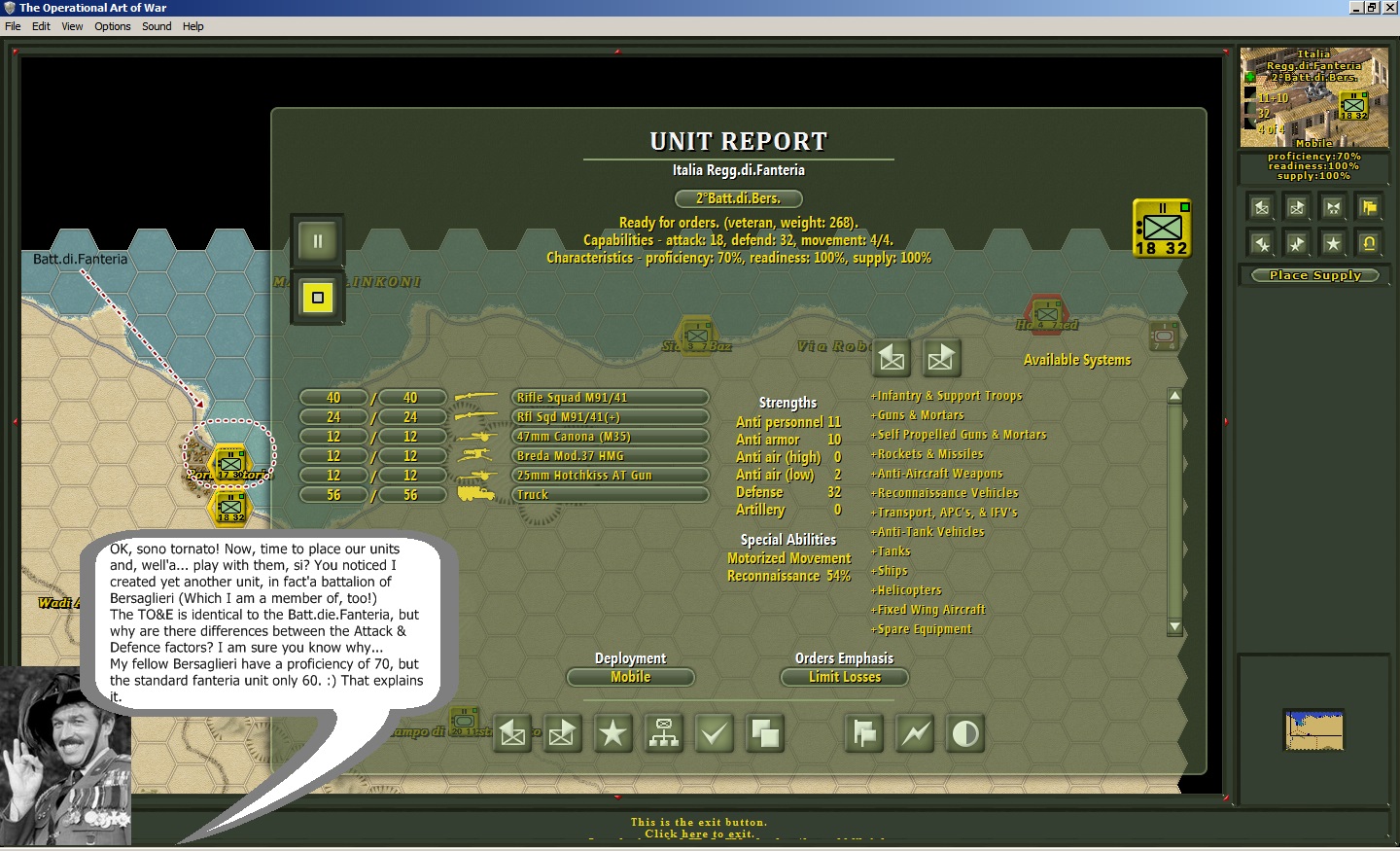Select previous unit icon in right side panel
Image resolution: width=1400 pixels, height=851 pixels.
[1261, 207]
